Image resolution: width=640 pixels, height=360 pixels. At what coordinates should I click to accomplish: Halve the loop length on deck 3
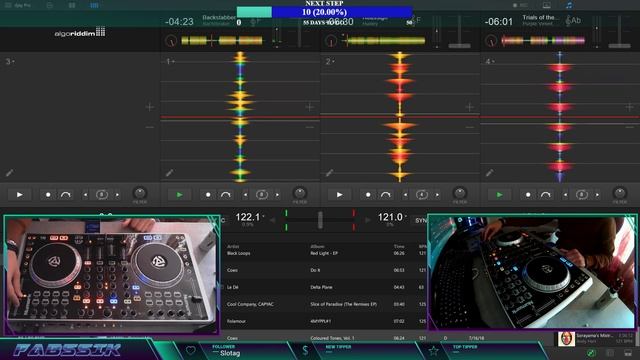[85, 195]
